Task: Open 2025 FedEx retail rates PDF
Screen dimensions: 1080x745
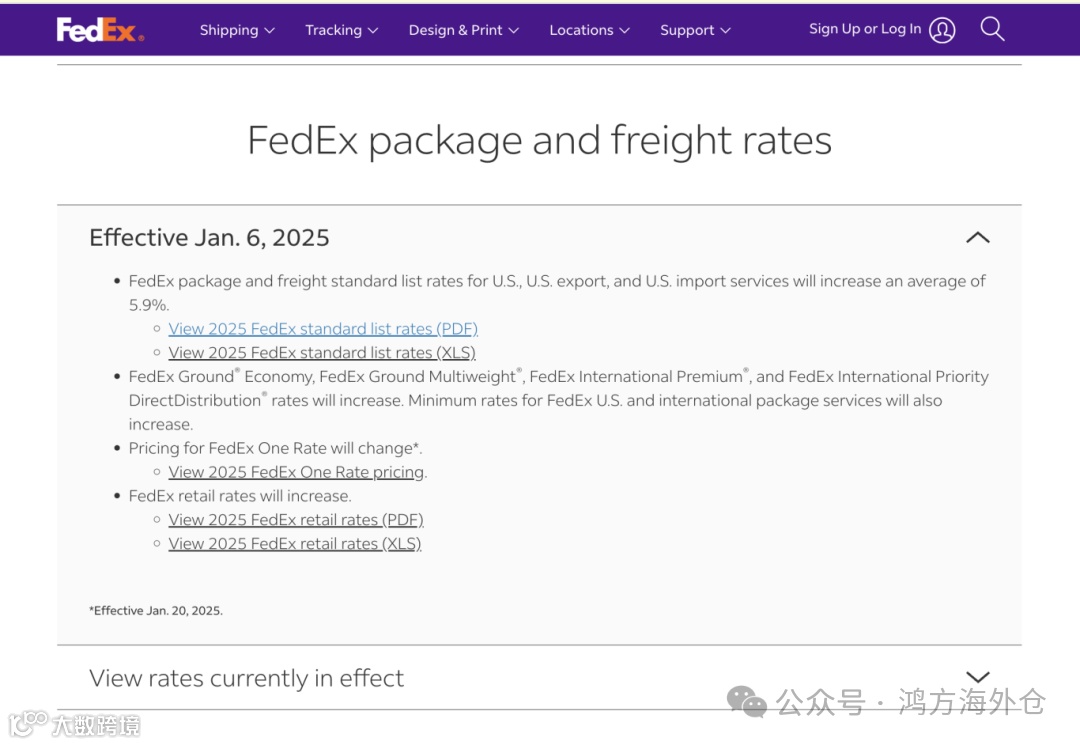Action: (296, 520)
